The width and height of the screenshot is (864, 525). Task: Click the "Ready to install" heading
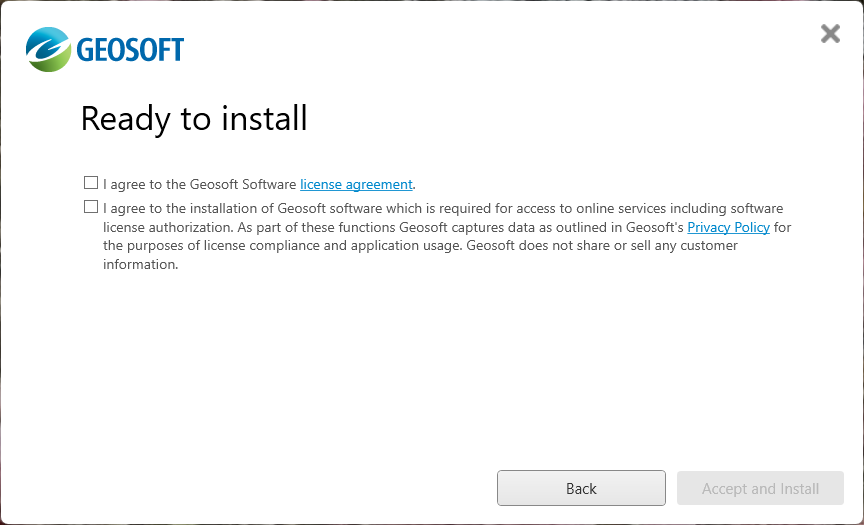tap(194, 119)
